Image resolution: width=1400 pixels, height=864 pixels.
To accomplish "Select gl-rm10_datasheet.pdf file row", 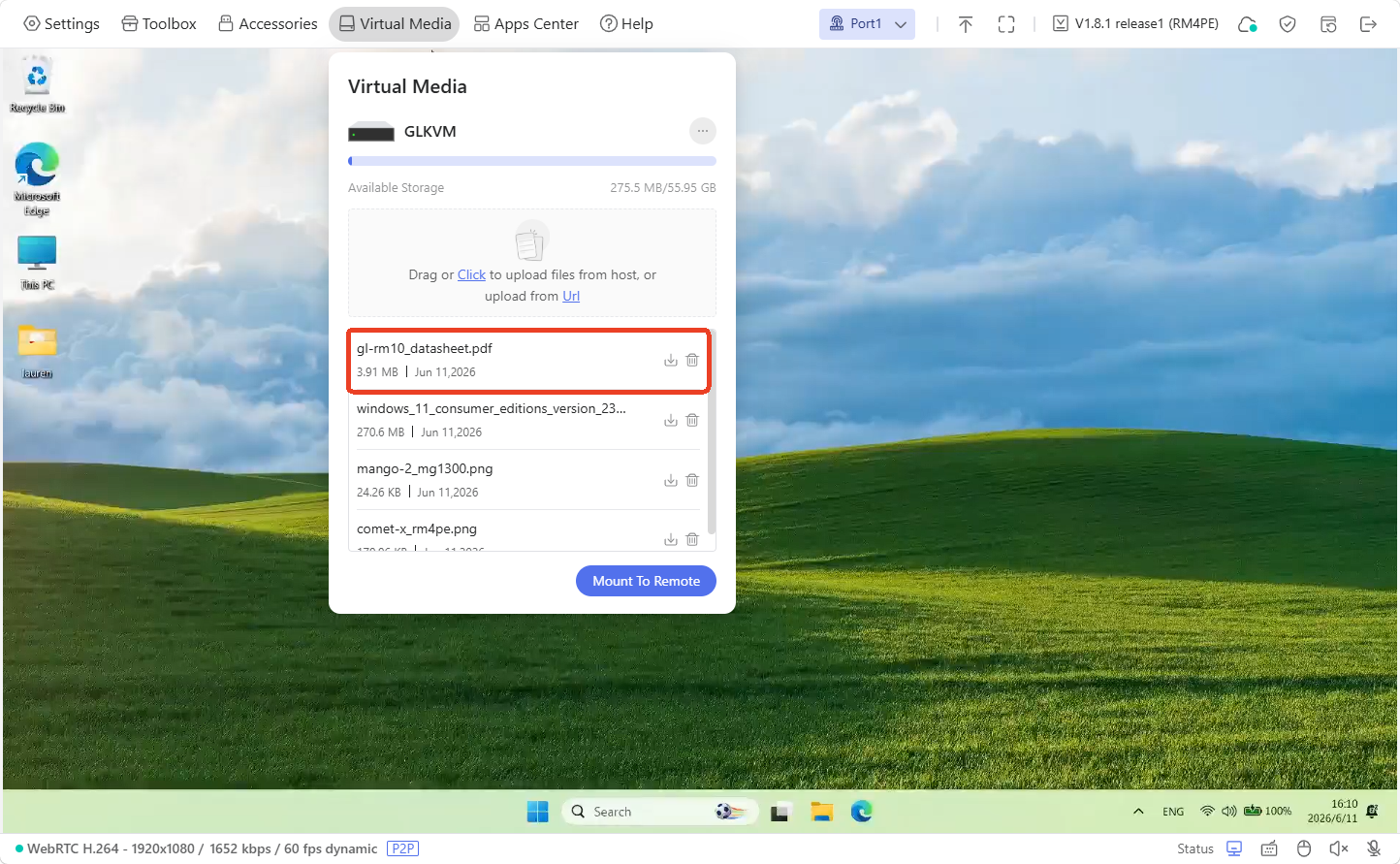I will point(529,360).
